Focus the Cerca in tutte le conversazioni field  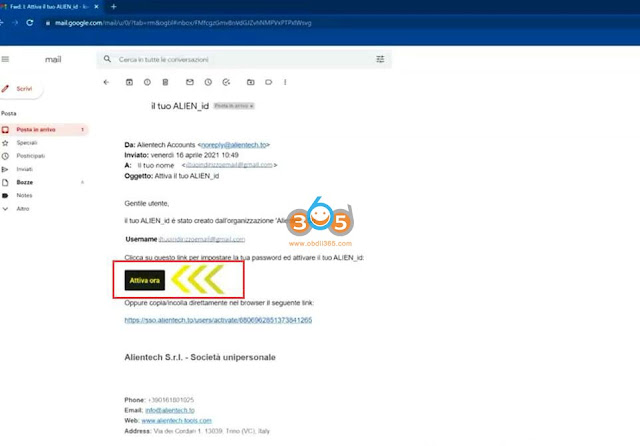coord(244,60)
